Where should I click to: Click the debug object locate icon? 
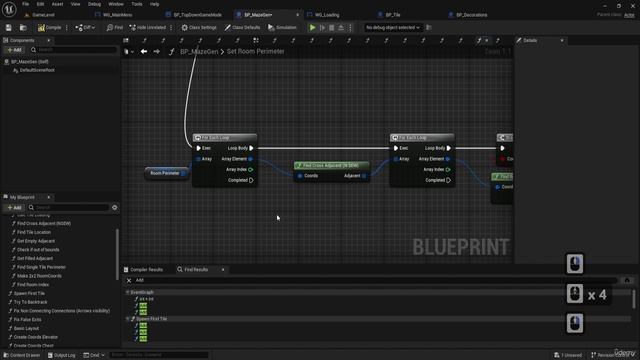429,27
